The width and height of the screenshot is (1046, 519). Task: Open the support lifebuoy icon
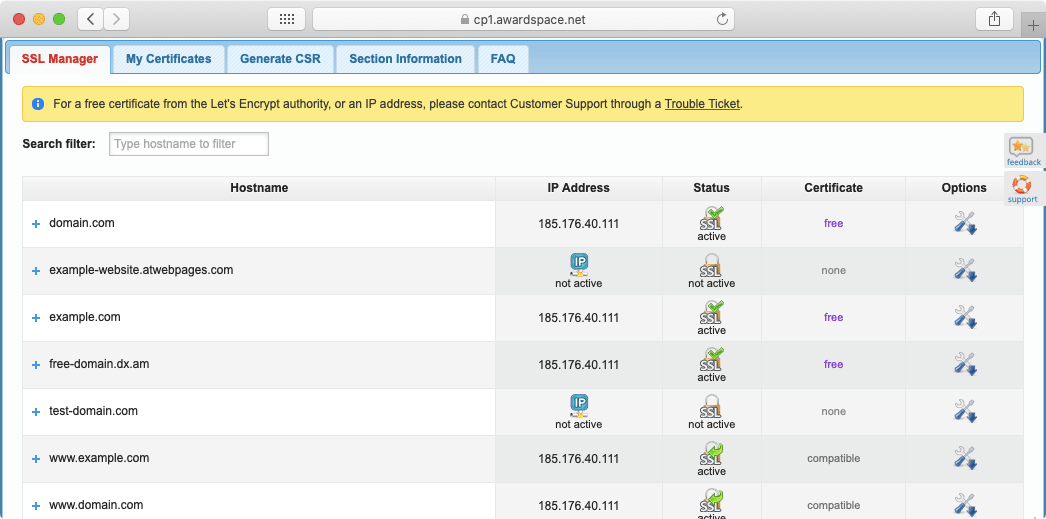point(1022,187)
